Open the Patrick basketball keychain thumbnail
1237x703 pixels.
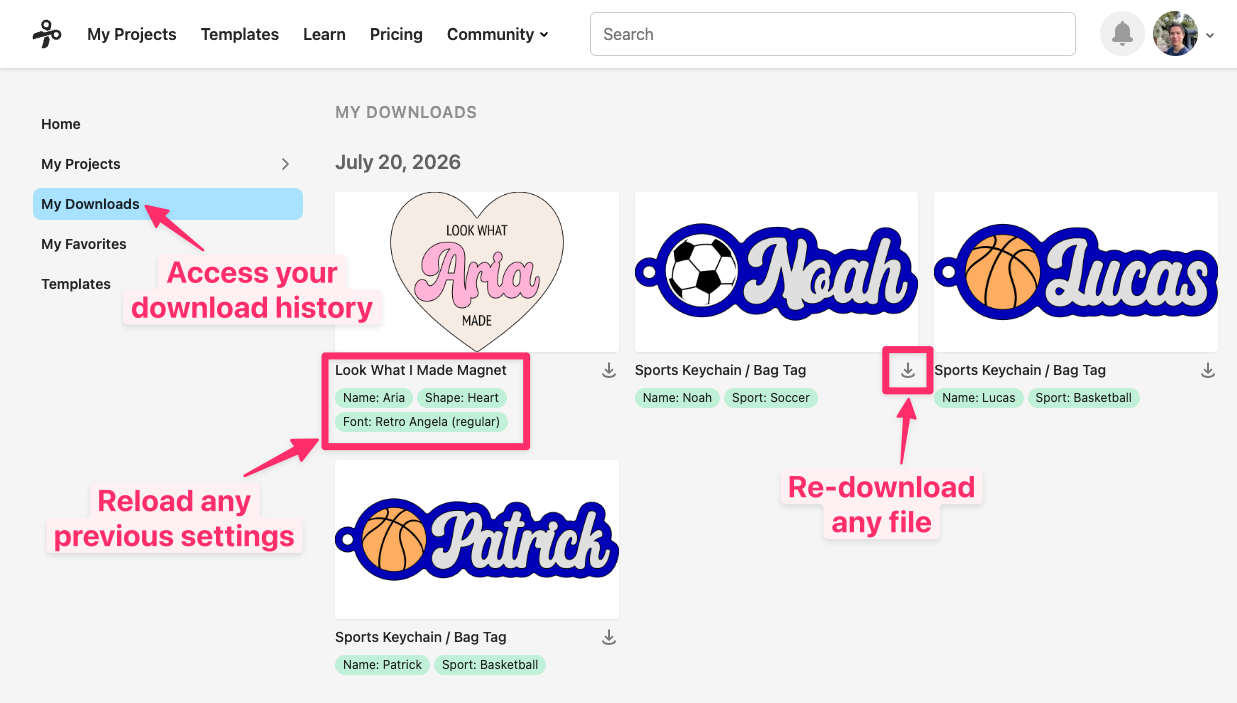477,539
